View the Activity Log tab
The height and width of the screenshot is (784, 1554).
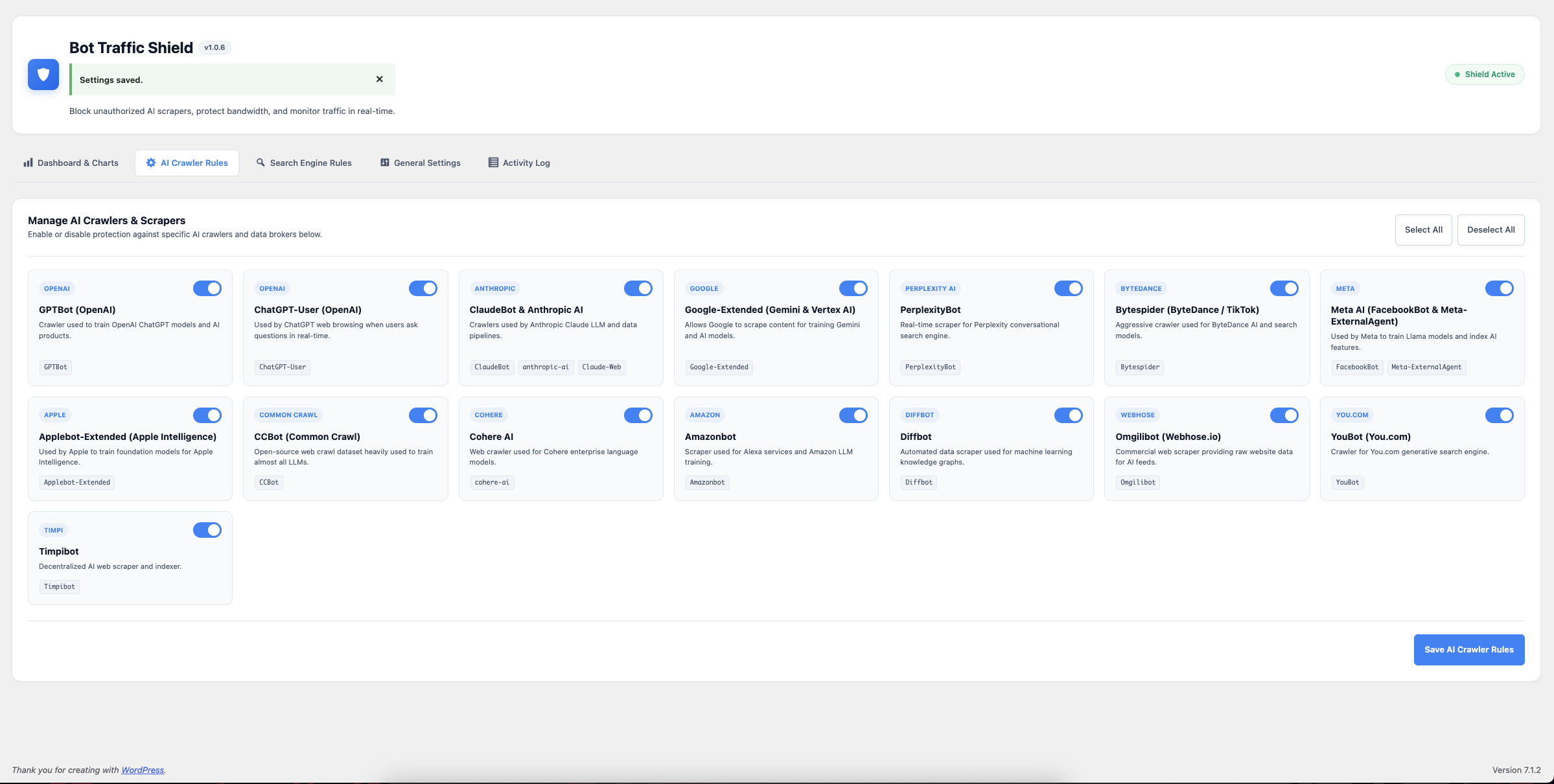point(519,163)
